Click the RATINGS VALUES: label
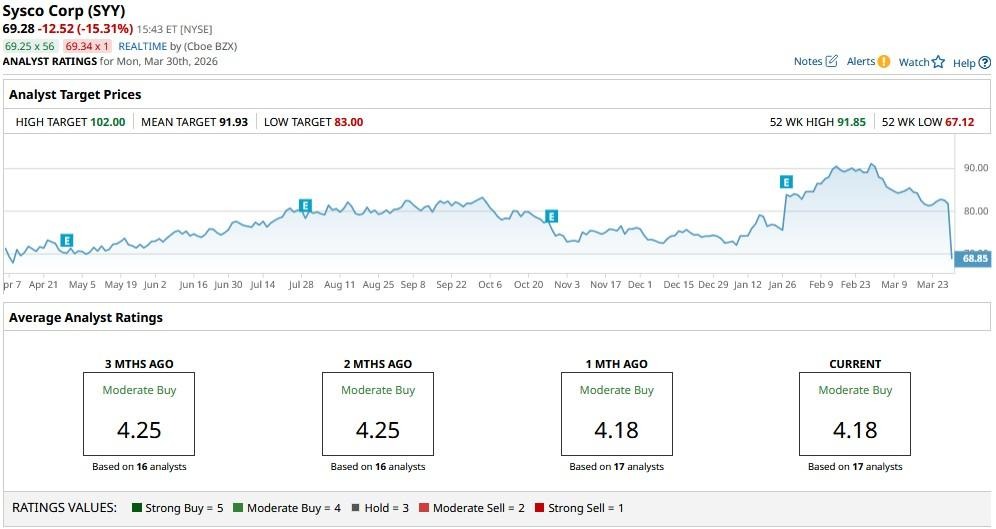Image resolution: width=996 pixels, height=529 pixels. pyautogui.click(x=65, y=508)
